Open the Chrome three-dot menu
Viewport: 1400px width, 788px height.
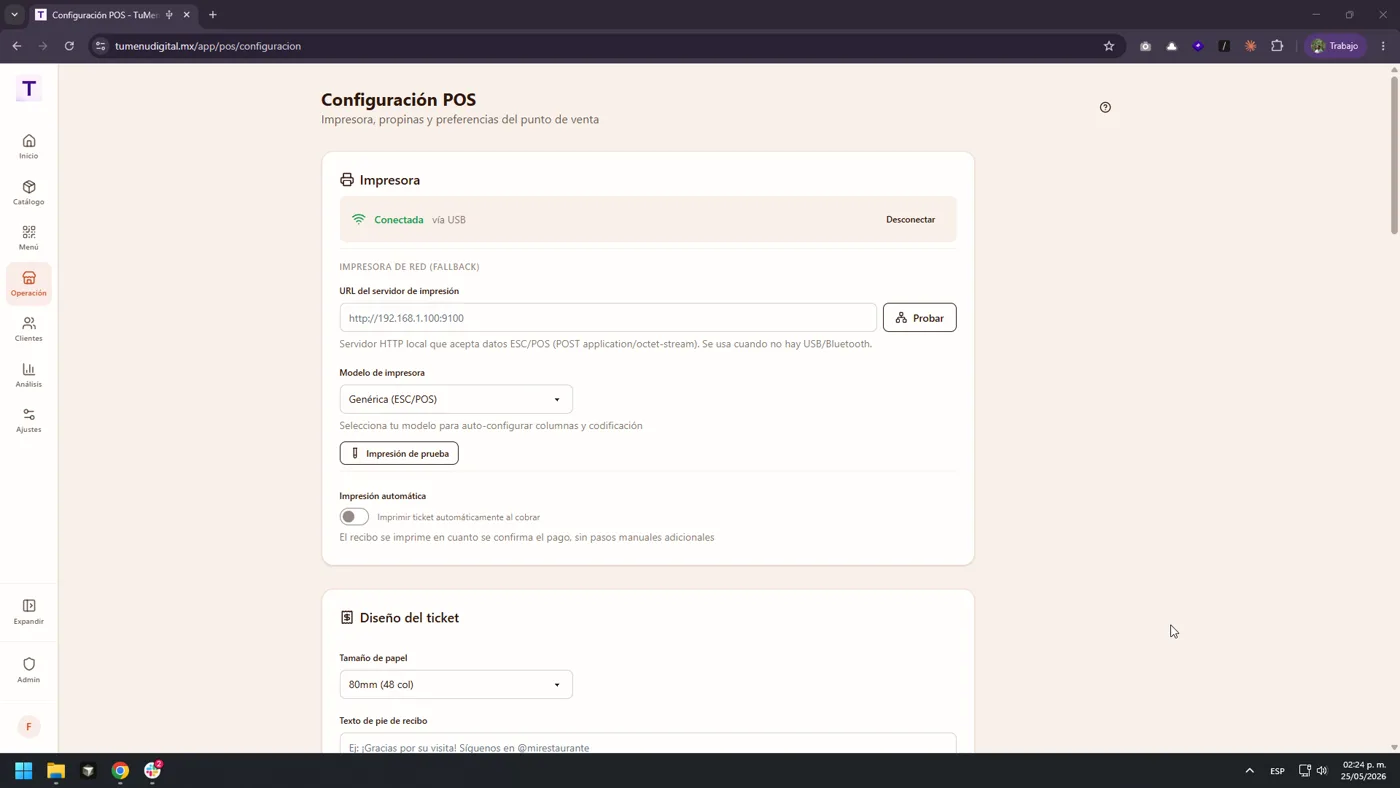click(x=1383, y=46)
